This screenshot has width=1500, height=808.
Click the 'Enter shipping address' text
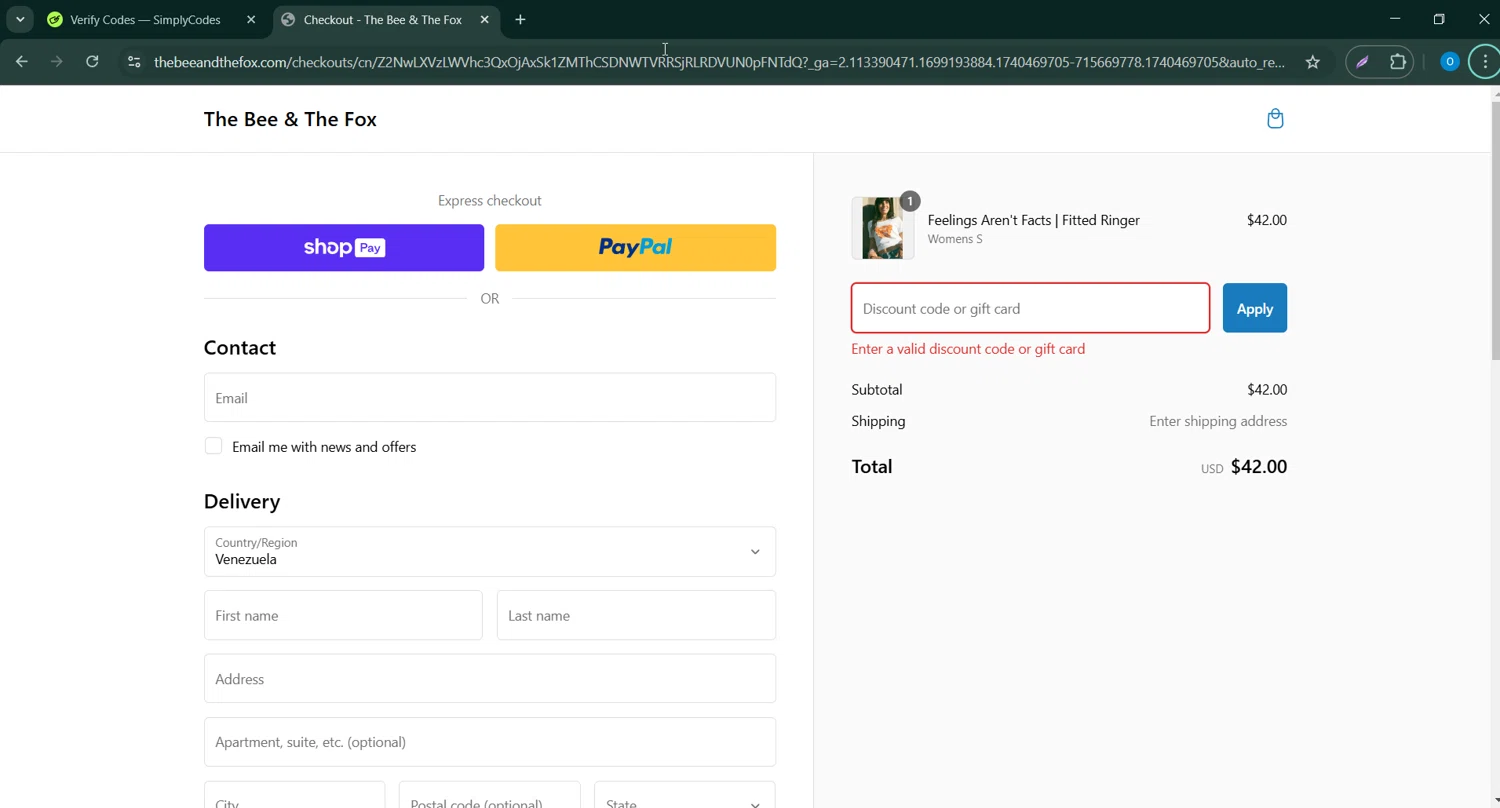click(x=1218, y=421)
